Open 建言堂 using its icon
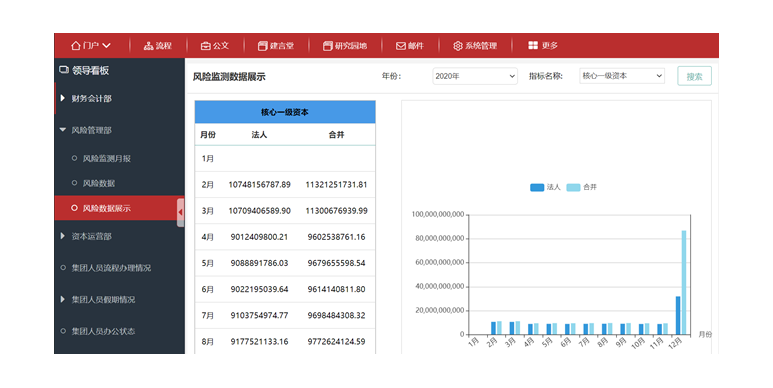The image size is (773, 388). [262, 46]
